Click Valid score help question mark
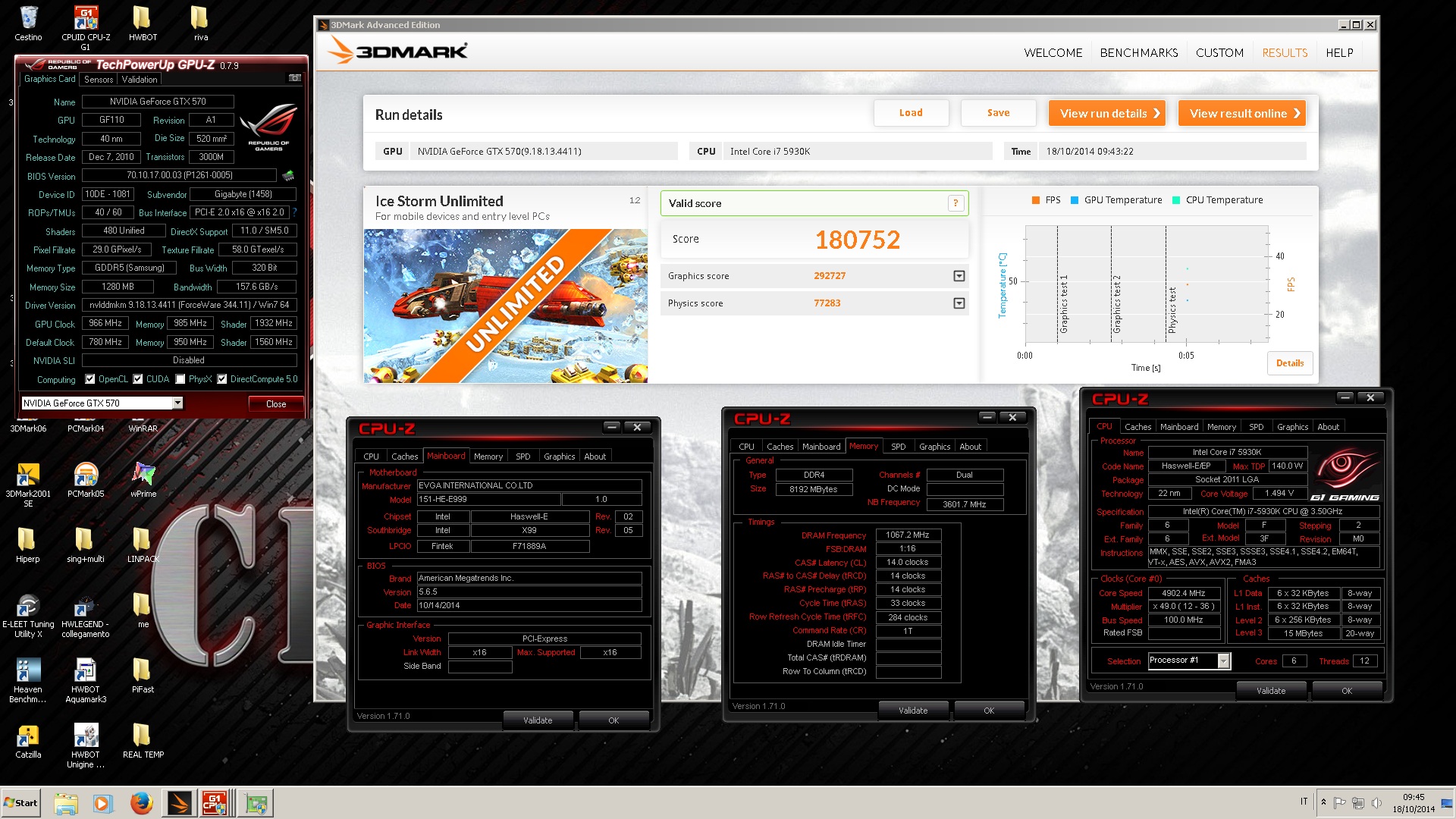The height and width of the screenshot is (819, 1456). [x=955, y=203]
